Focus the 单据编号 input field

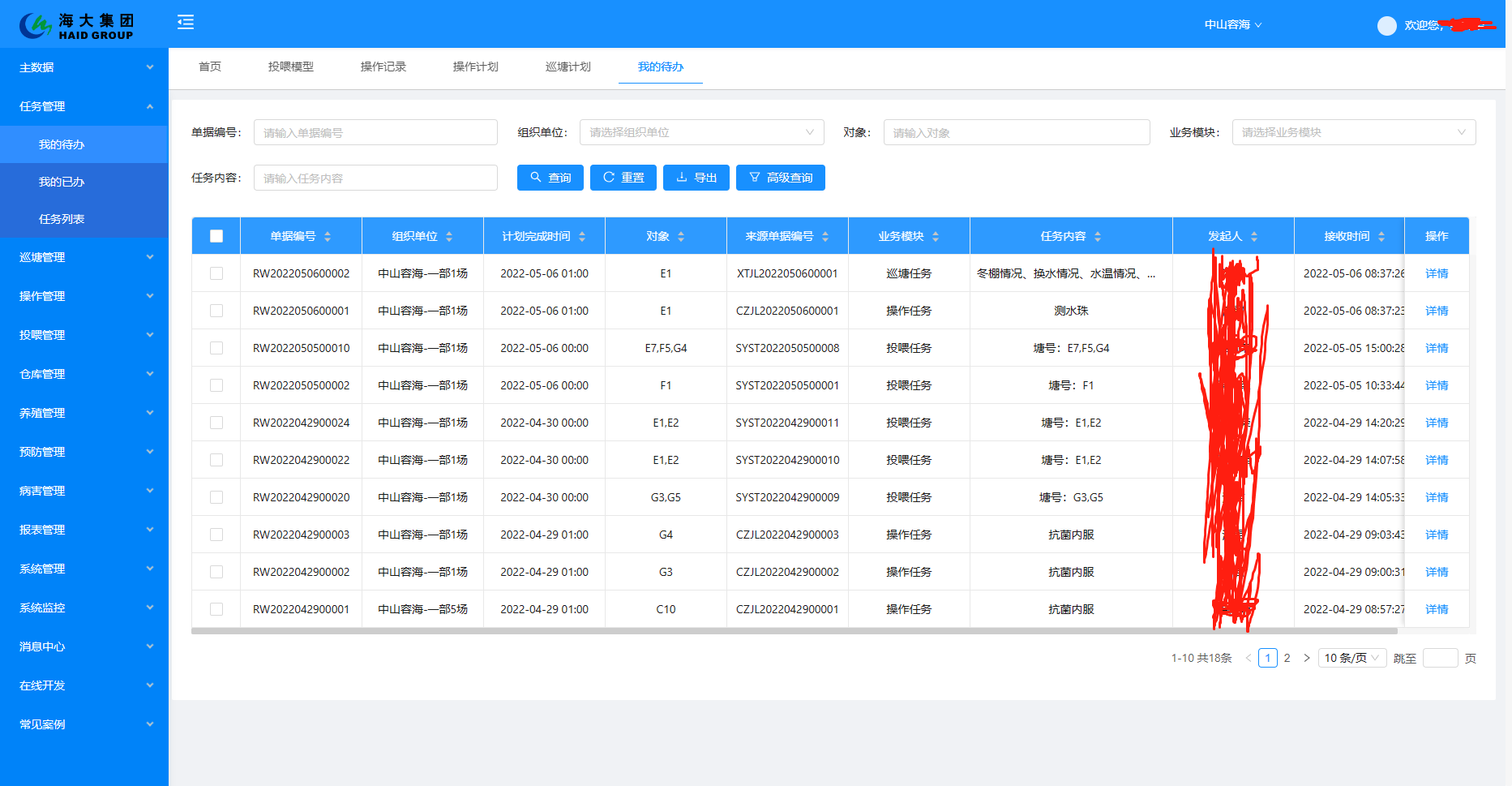point(375,132)
